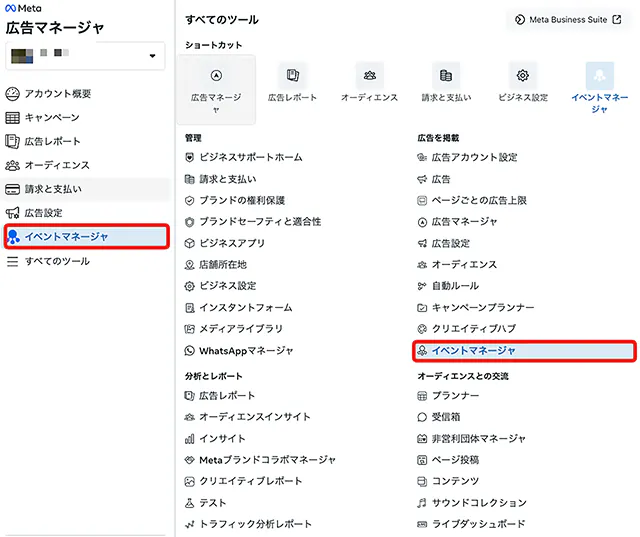The image size is (640, 537).
Task: Select イベントマネージャ in the left sidebar
Action: pos(87,236)
